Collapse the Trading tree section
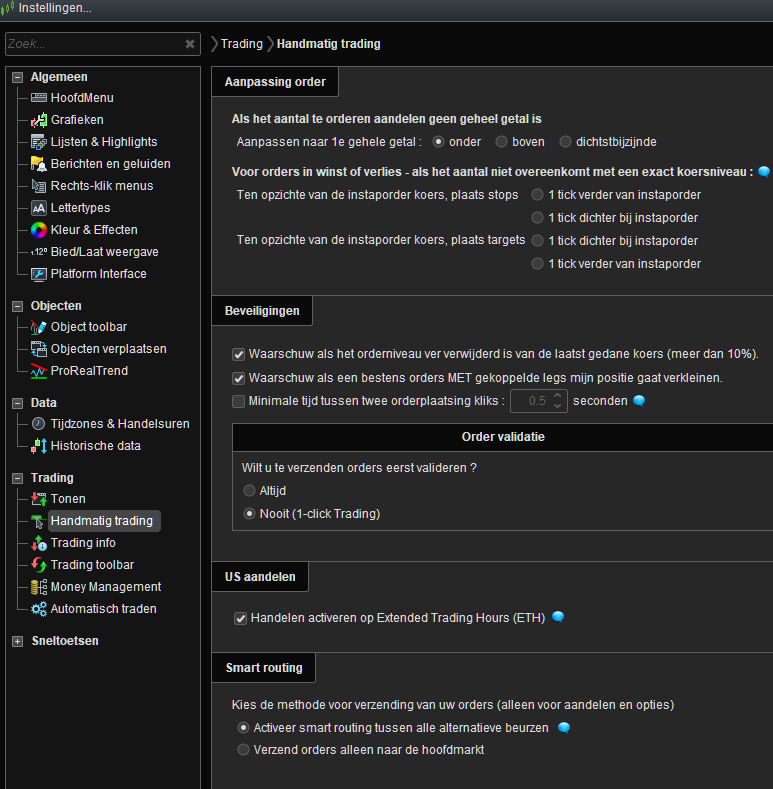 (x=17, y=478)
